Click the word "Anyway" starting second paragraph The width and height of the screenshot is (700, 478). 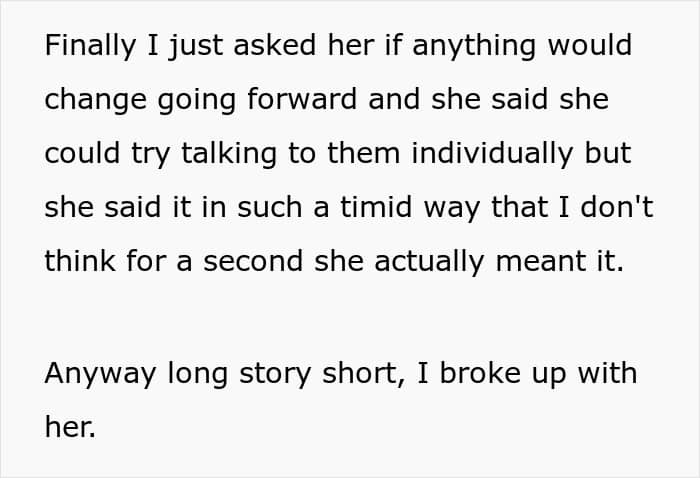pos(100,374)
